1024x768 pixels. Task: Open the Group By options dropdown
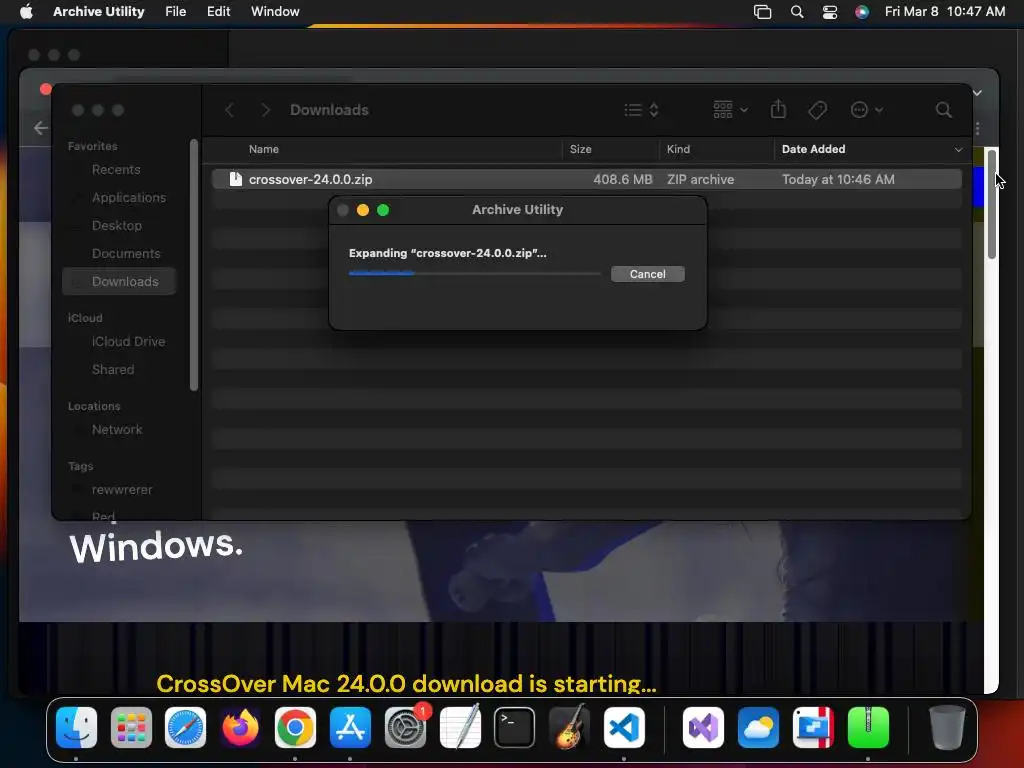[x=730, y=110]
